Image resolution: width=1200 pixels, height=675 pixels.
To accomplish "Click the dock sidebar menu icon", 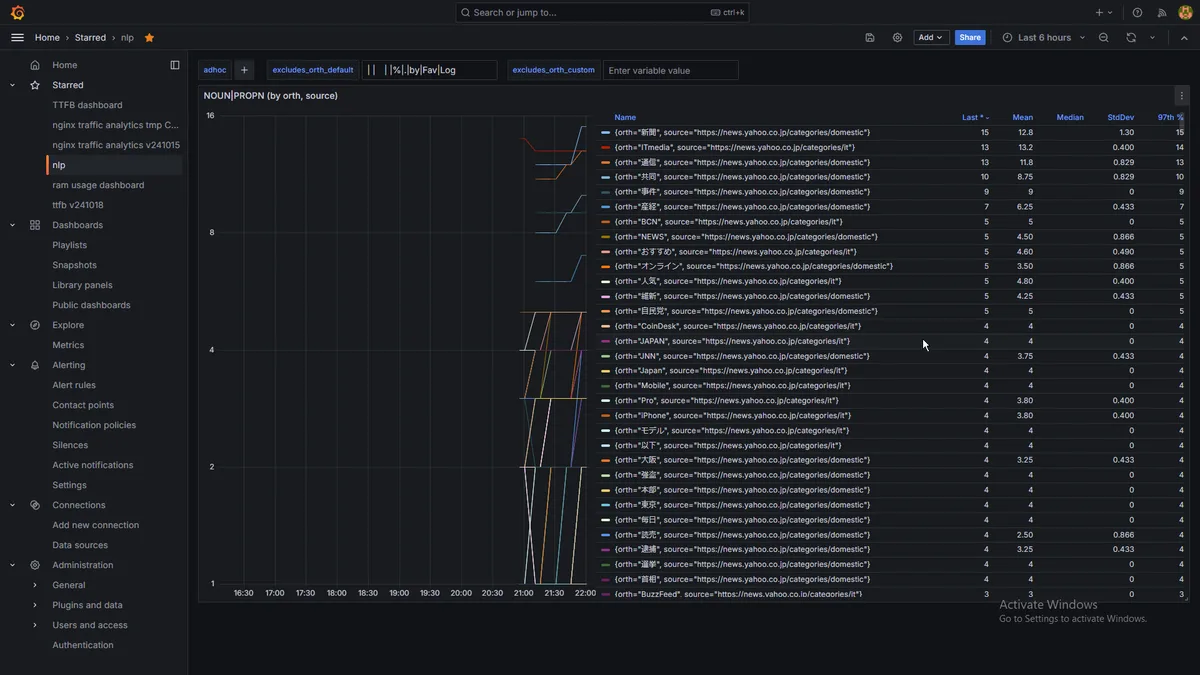I will [x=175, y=65].
